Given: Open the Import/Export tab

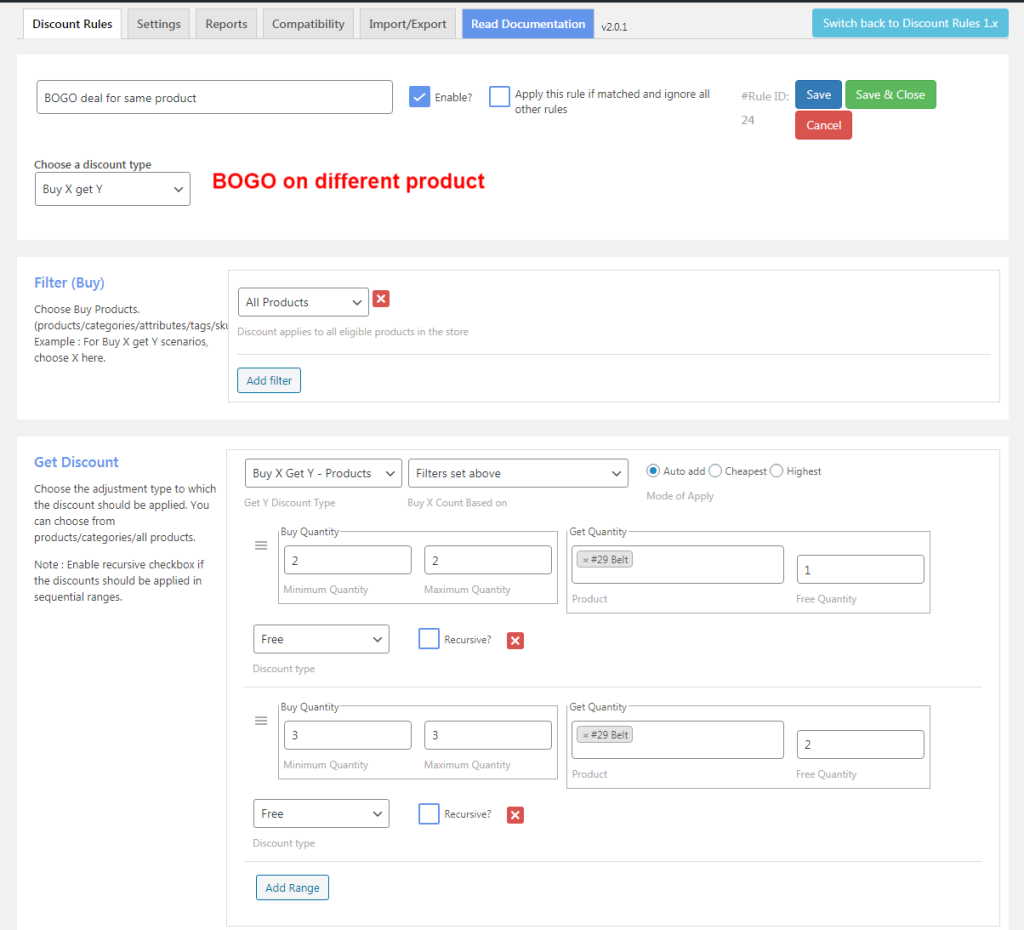Looking at the screenshot, I should (x=408, y=24).
